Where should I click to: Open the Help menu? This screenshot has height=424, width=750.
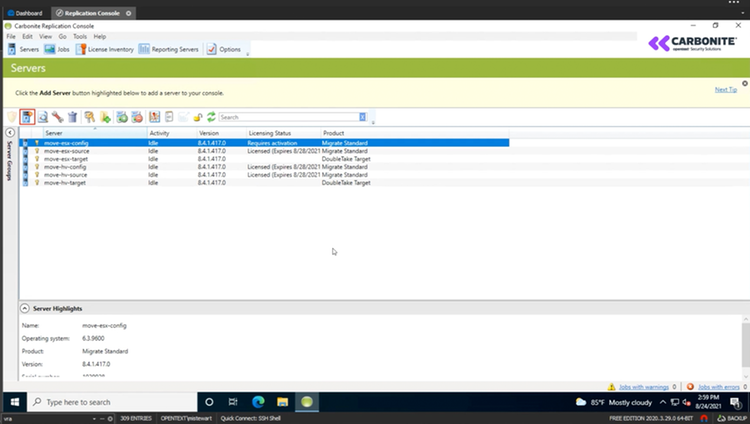click(99, 36)
